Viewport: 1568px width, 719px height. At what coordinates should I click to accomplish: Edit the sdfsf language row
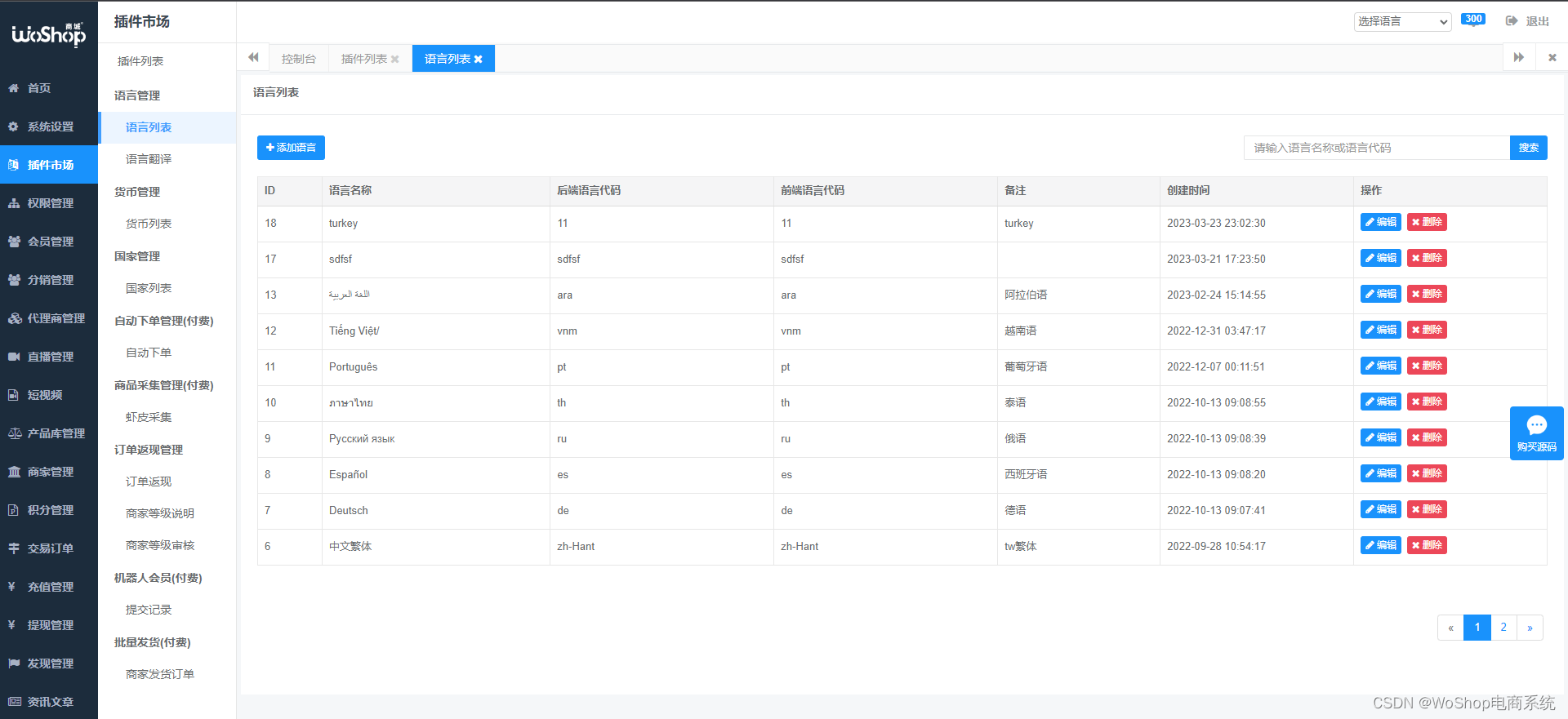point(1381,258)
